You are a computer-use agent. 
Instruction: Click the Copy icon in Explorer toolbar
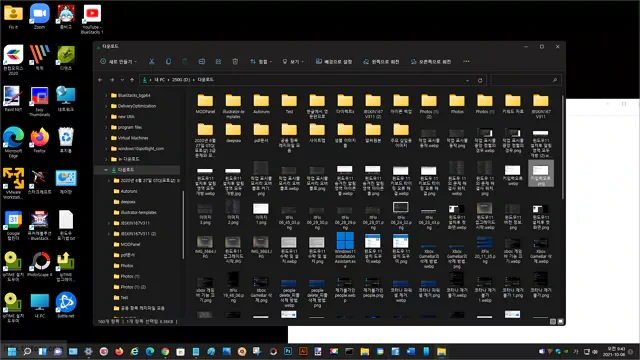[168, 62]
